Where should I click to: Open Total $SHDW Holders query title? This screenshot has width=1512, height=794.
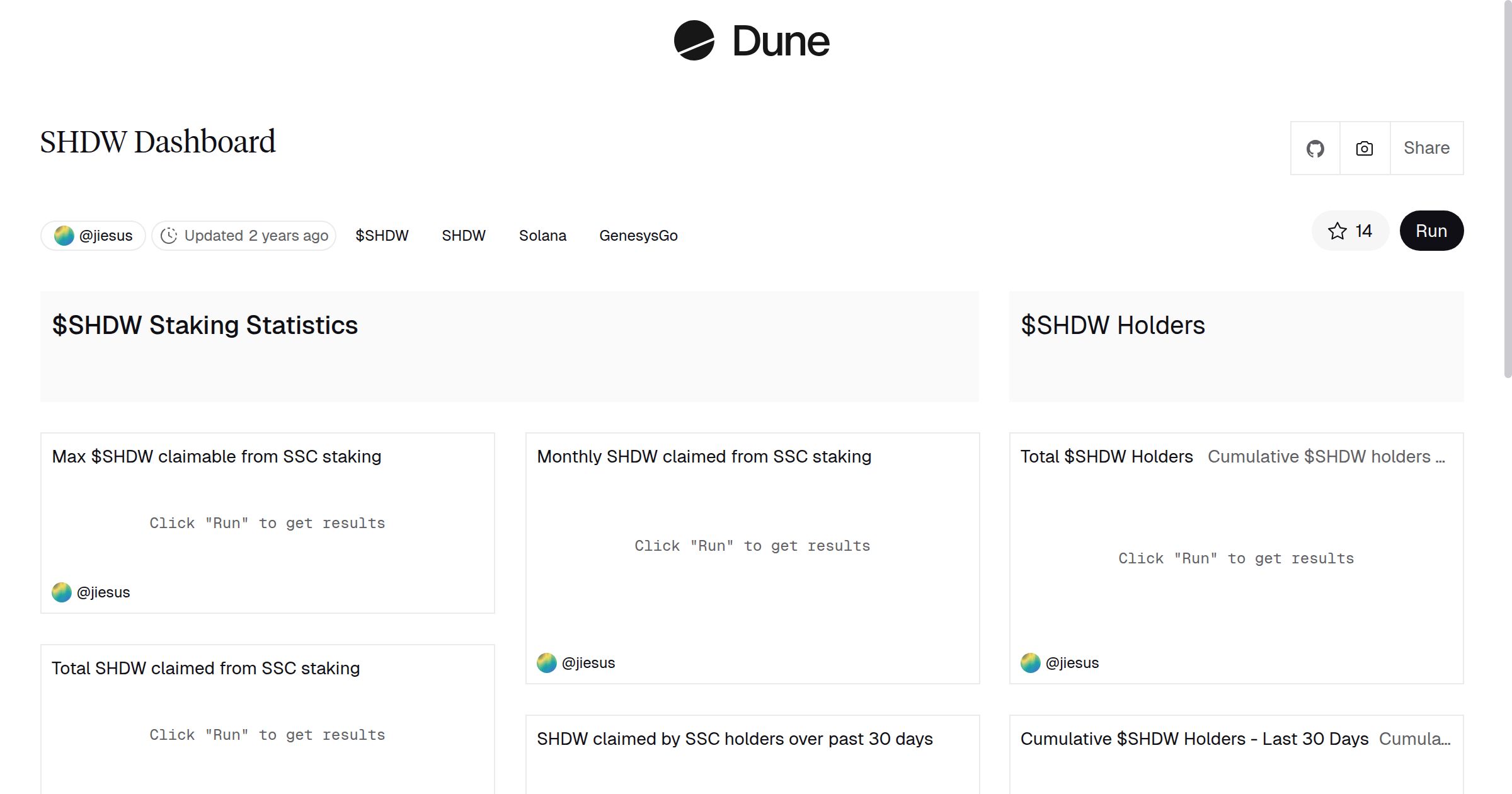[1106, 457]
